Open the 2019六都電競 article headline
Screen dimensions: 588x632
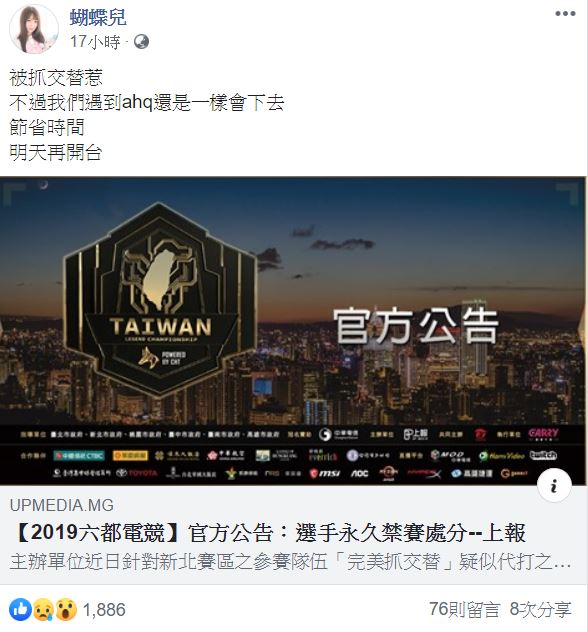pos(268,533)
